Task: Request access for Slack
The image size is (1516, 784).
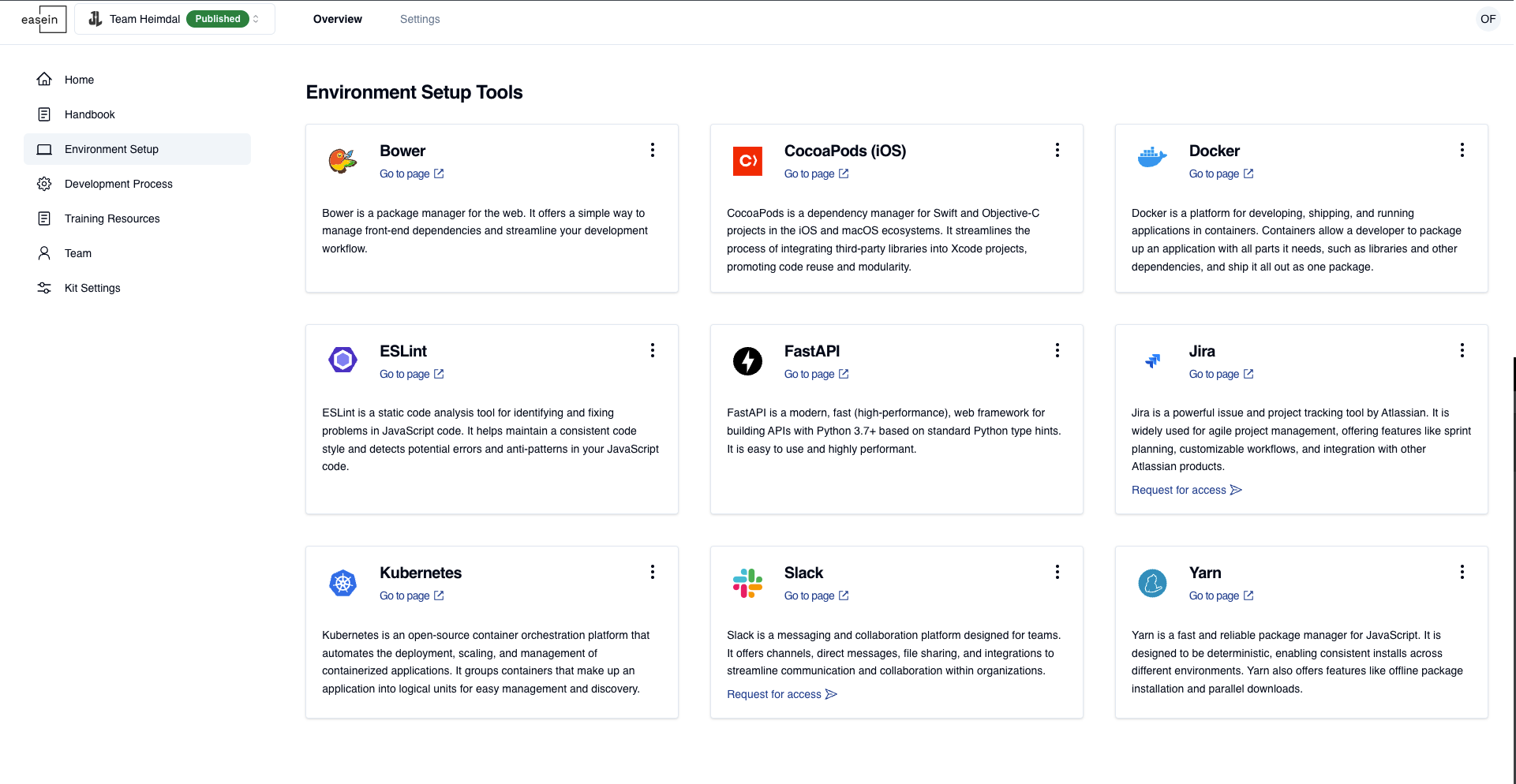Action: coord(781,694)
